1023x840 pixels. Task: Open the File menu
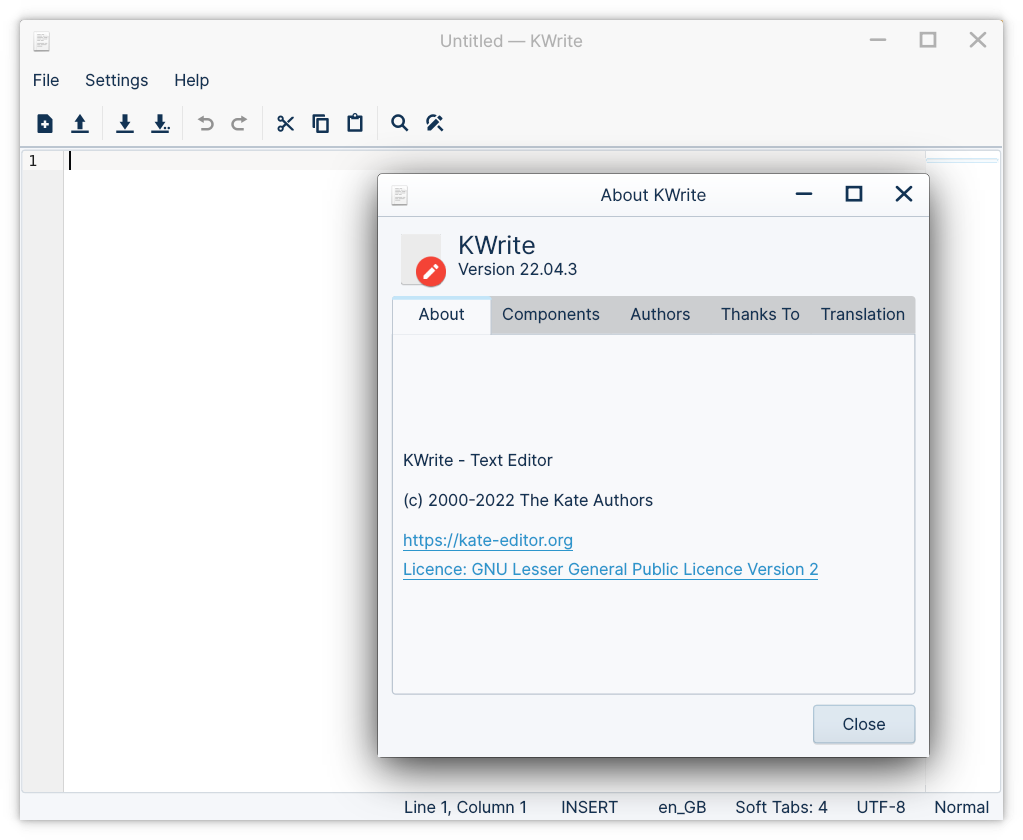[46, 80]
